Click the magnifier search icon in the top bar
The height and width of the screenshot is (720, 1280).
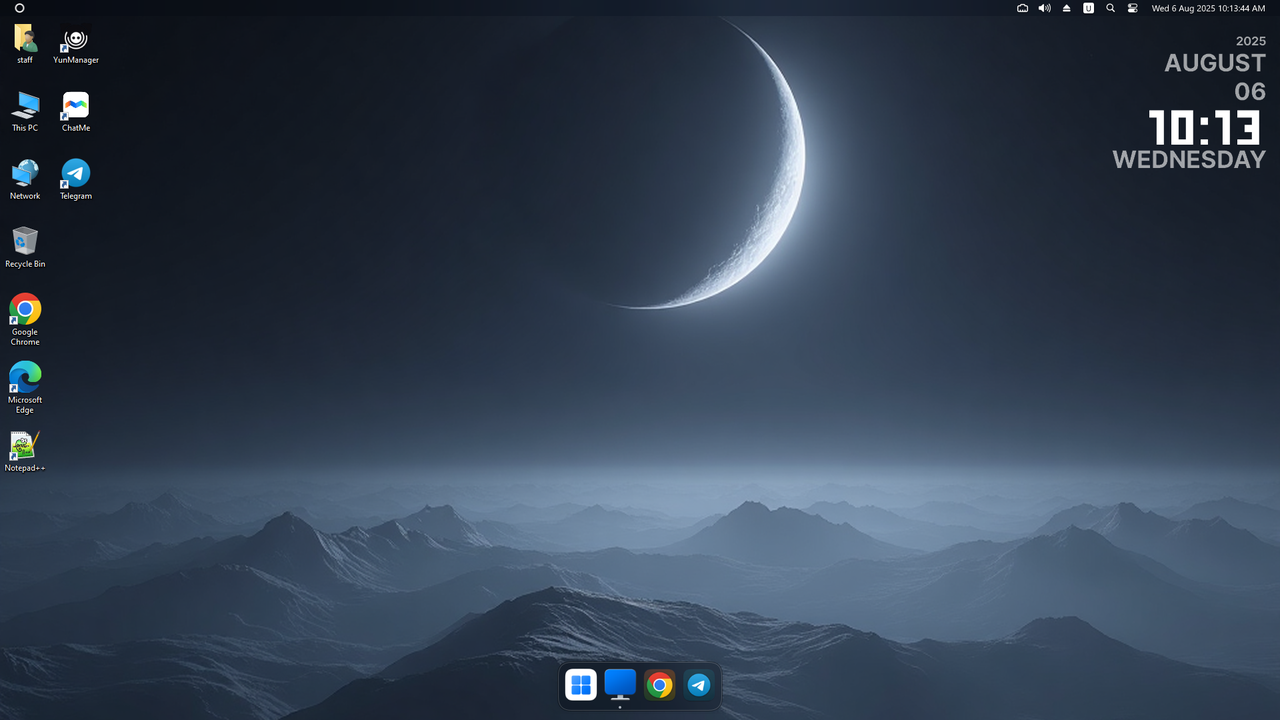tap(1110, 8)
